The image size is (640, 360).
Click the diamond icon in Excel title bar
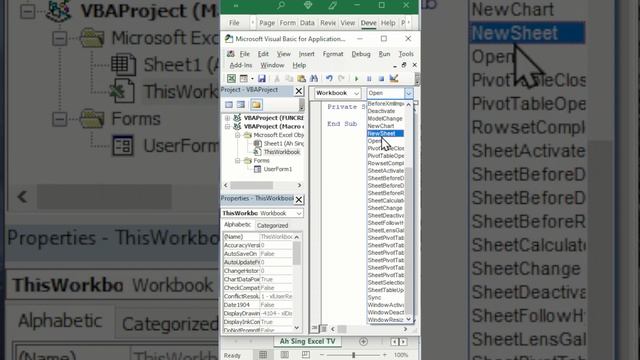[x=308, y=5]
